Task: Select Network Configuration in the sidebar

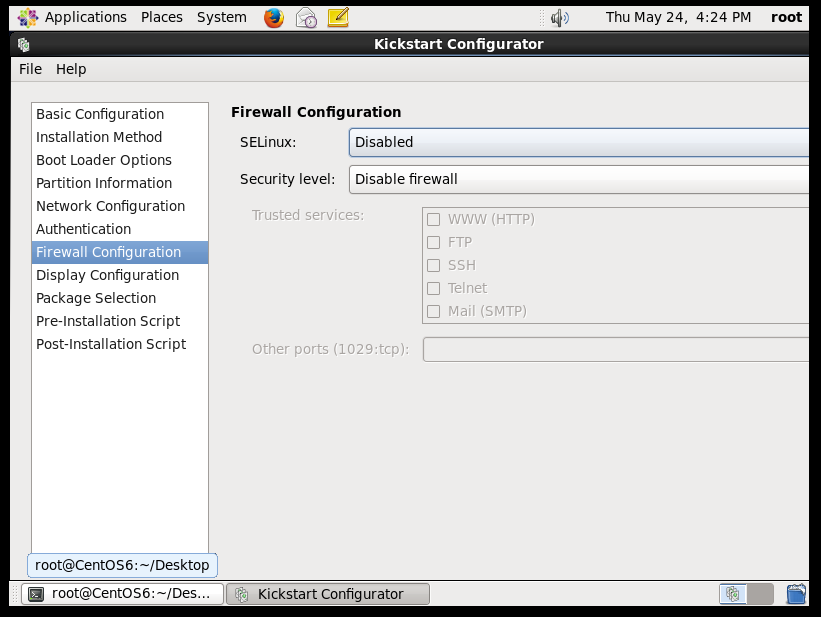Action: coord(120,206)
